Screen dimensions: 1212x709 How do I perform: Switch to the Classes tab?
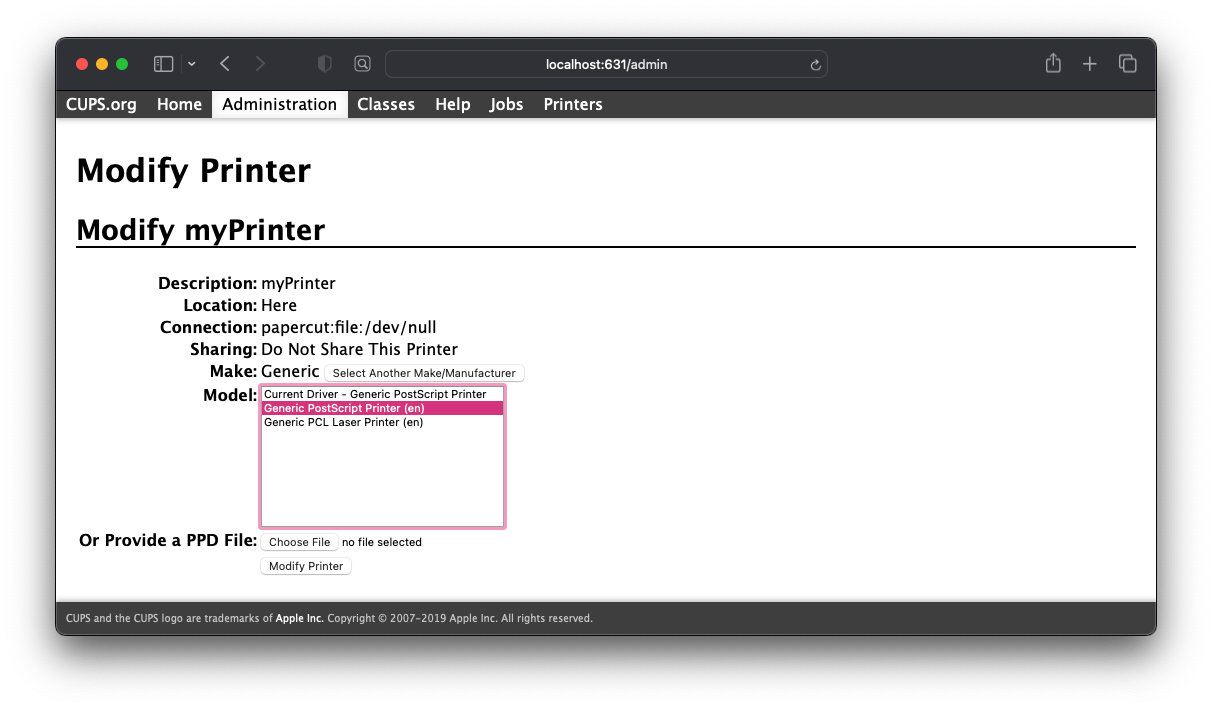386,104
